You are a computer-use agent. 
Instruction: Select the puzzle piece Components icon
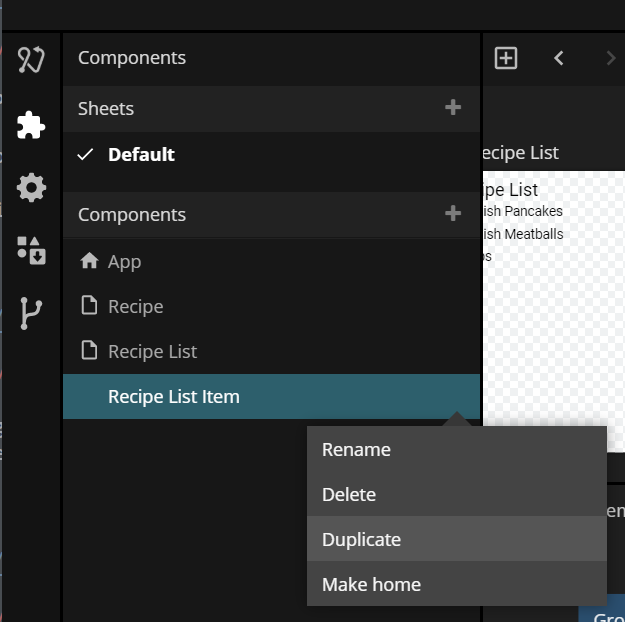pyautogui.click(x=31, y=124)
